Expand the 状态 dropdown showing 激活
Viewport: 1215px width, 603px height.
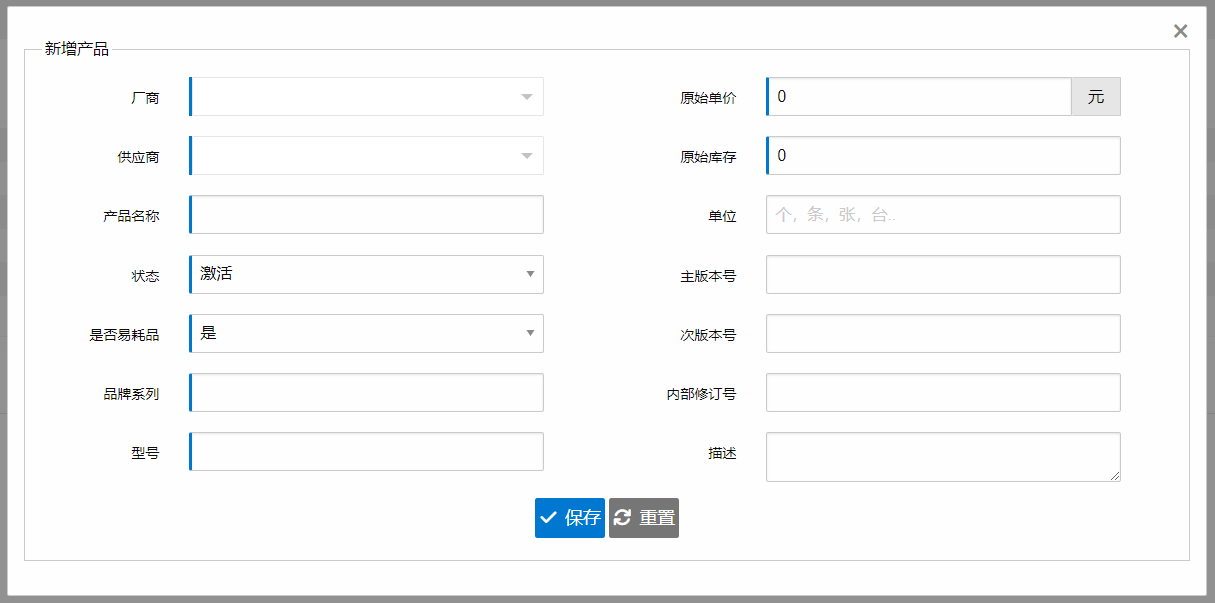pyautogui.click(x=366, y=274)
